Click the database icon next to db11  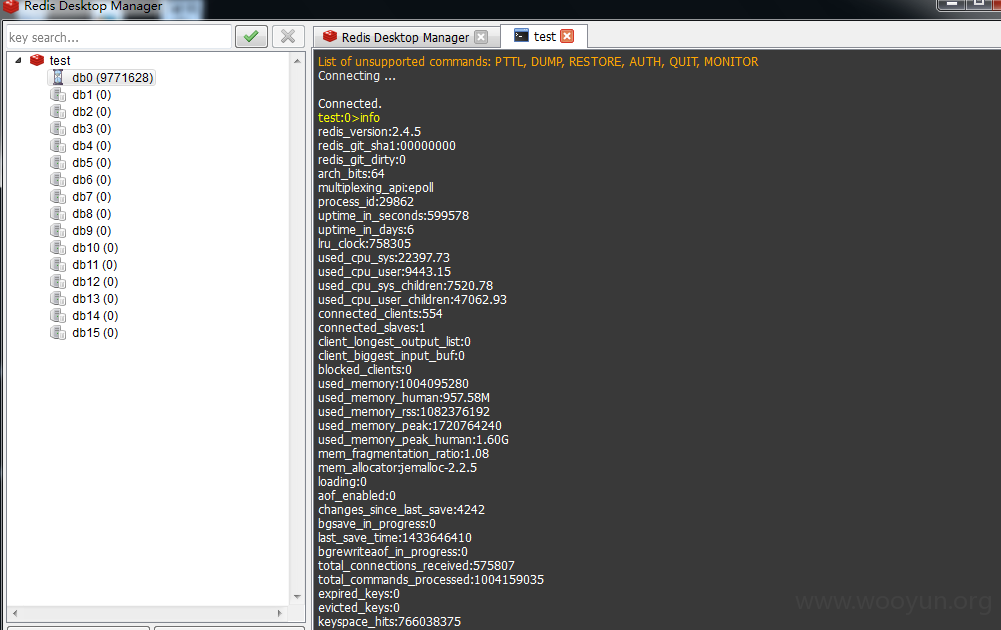pyautogui.click(x=58, y=265)
